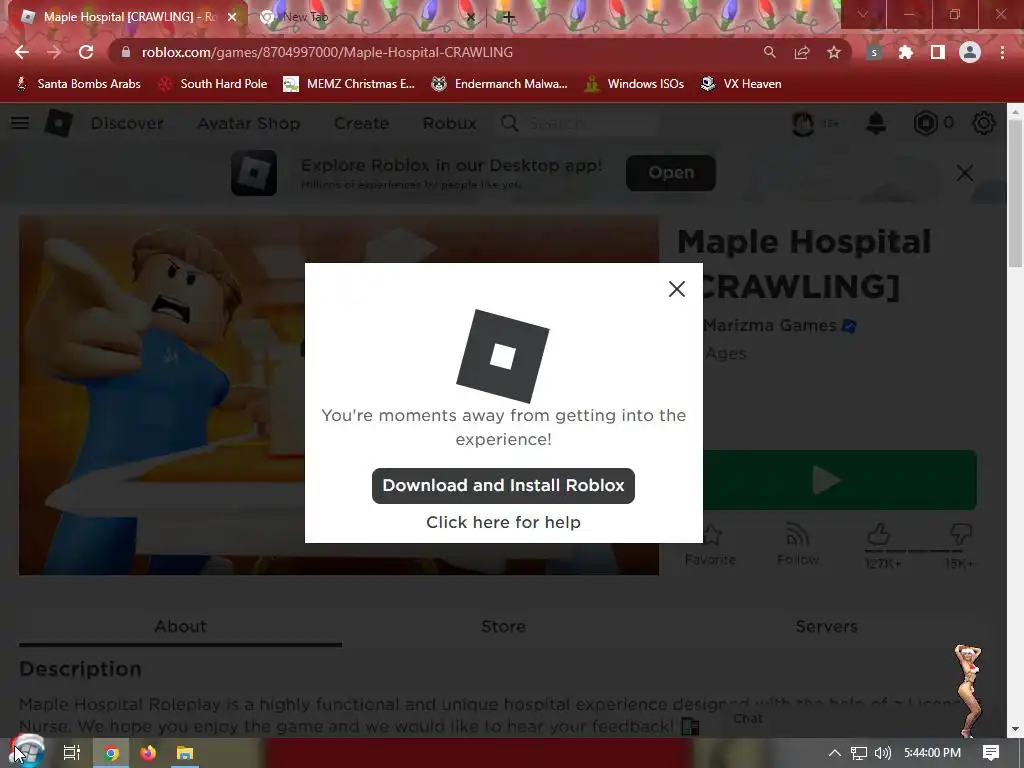
Task: Dismiss the Desktop app banner
Action: tap(965, 173)
